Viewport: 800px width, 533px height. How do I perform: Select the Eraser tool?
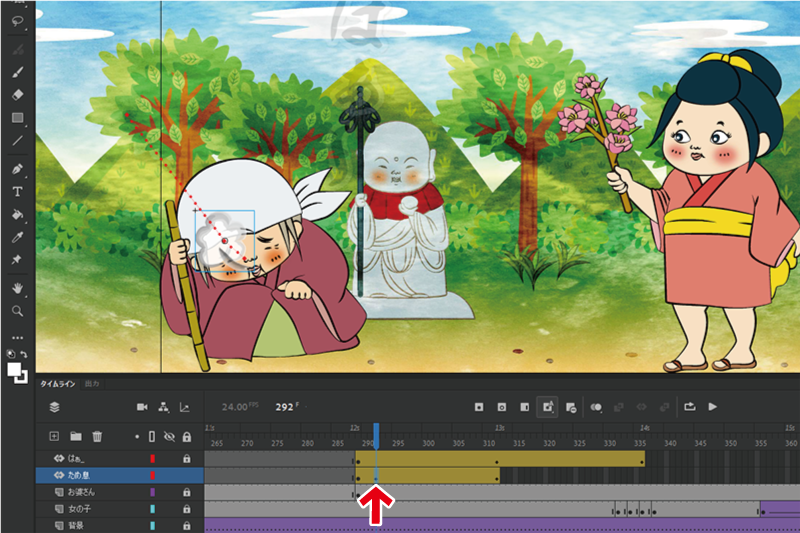[x=17, y=95]
